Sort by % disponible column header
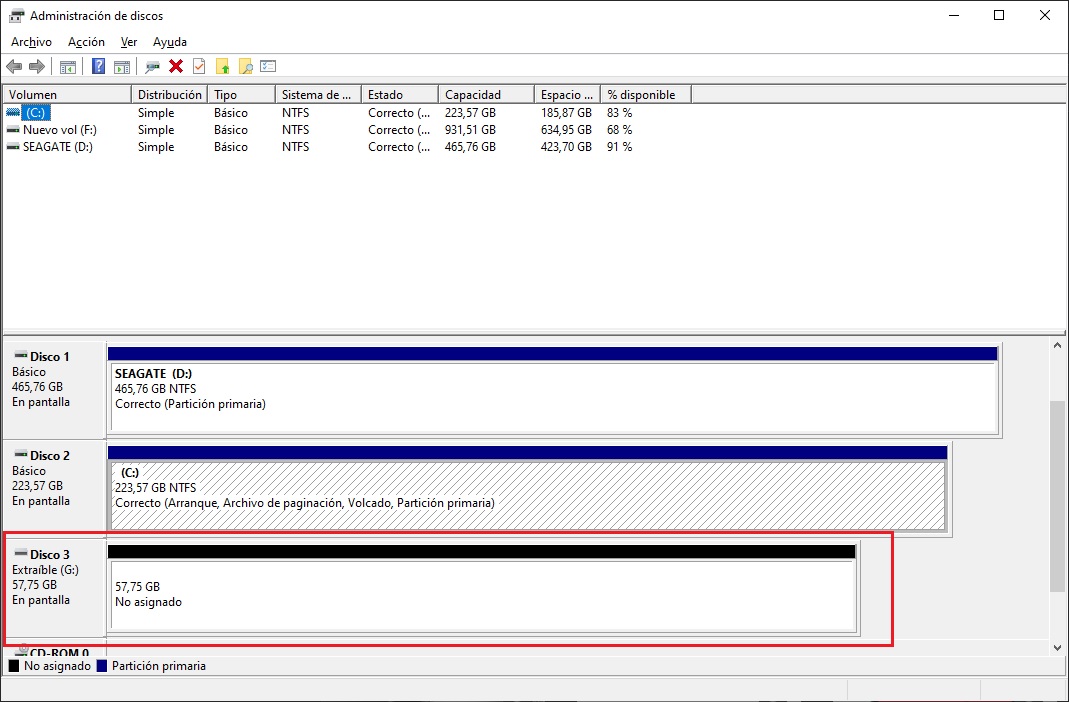Viewport: 1069px width, 702px height. point(645,95)
